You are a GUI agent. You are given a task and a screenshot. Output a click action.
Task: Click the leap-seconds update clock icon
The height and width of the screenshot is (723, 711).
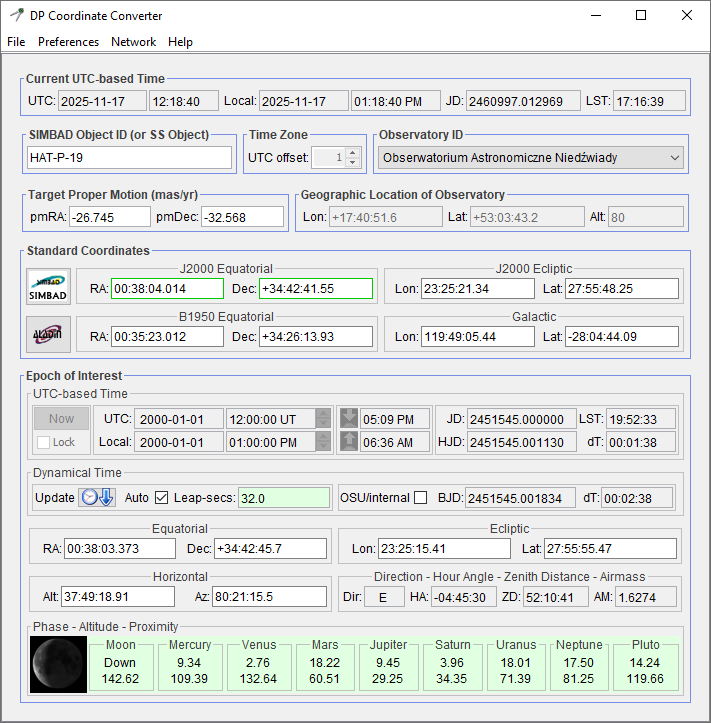pos(98,497)
